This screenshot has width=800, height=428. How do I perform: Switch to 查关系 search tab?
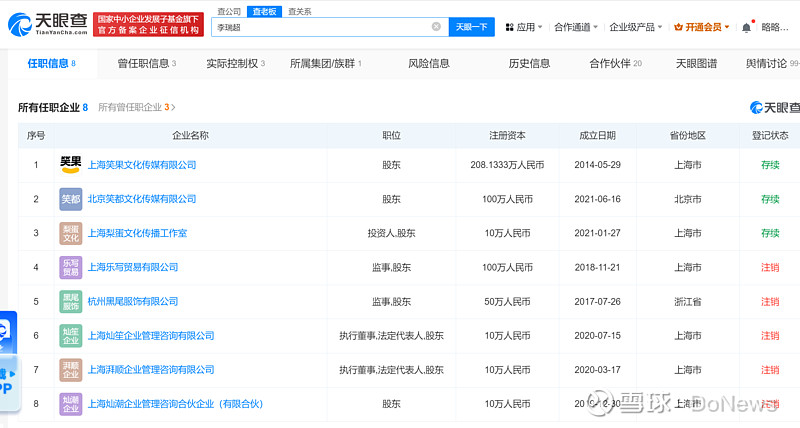click(299, 11)
